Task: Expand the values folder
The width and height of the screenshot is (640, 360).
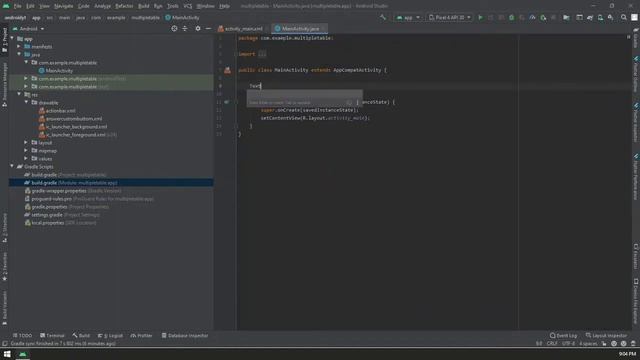Action: [26, 158]
